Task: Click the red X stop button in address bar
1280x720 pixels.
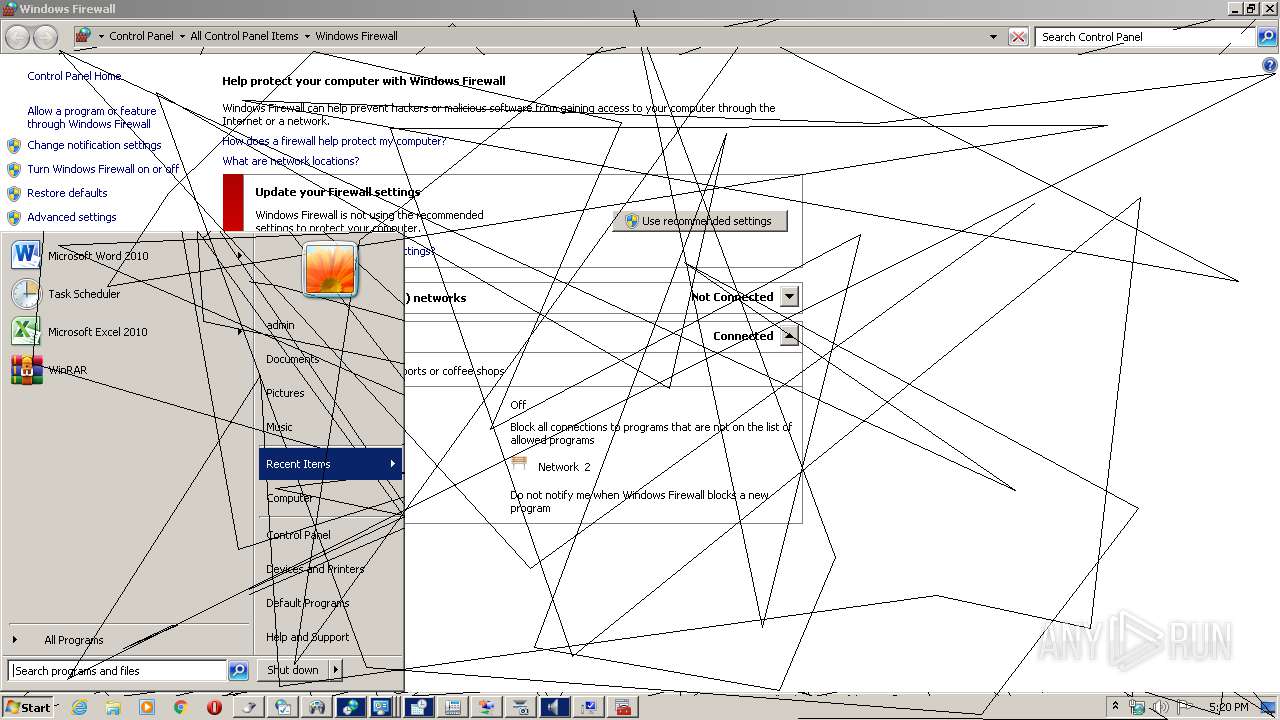Action: click(1018, 37)
